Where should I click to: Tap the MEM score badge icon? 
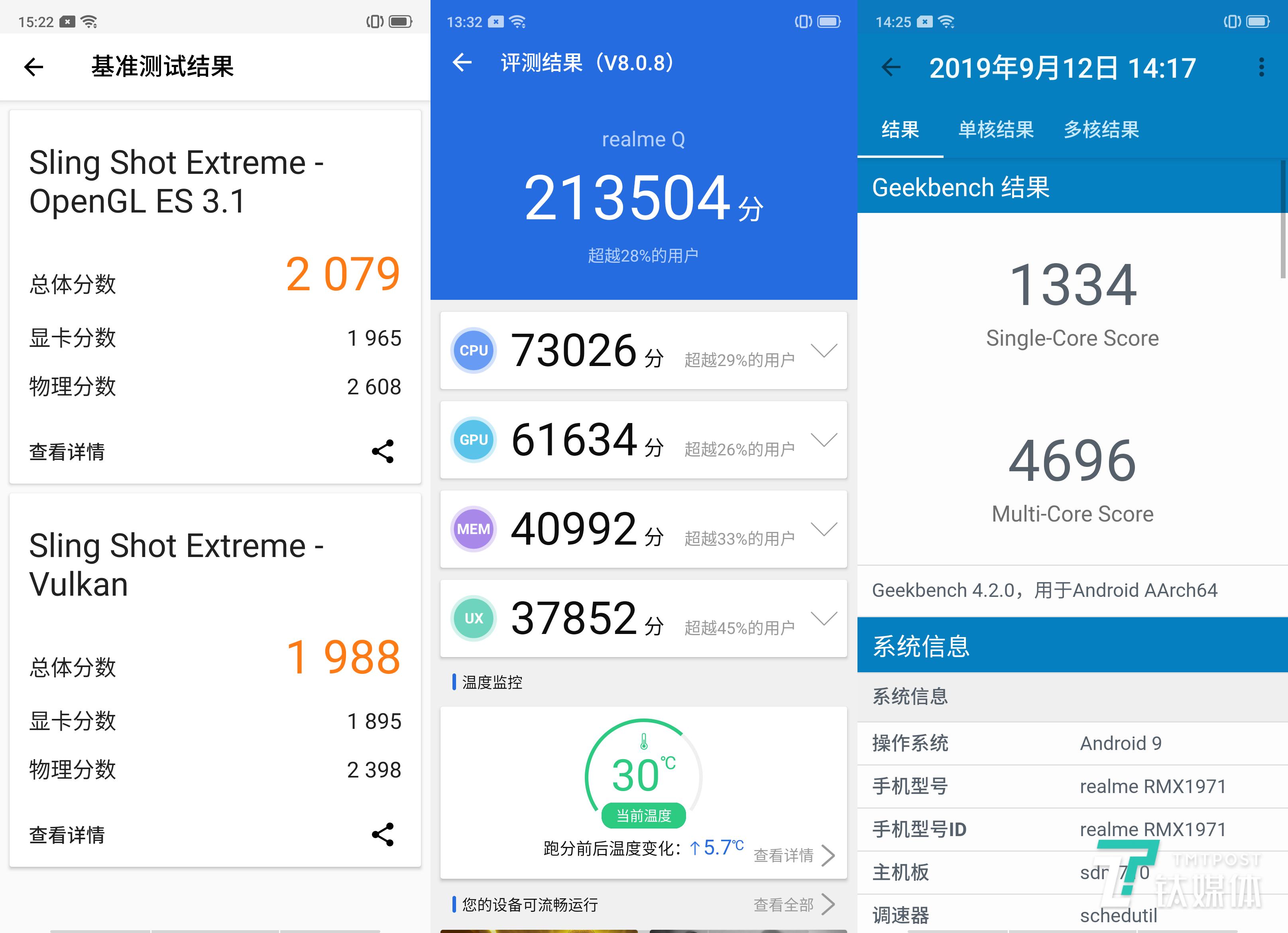click(x=474, y=529)
